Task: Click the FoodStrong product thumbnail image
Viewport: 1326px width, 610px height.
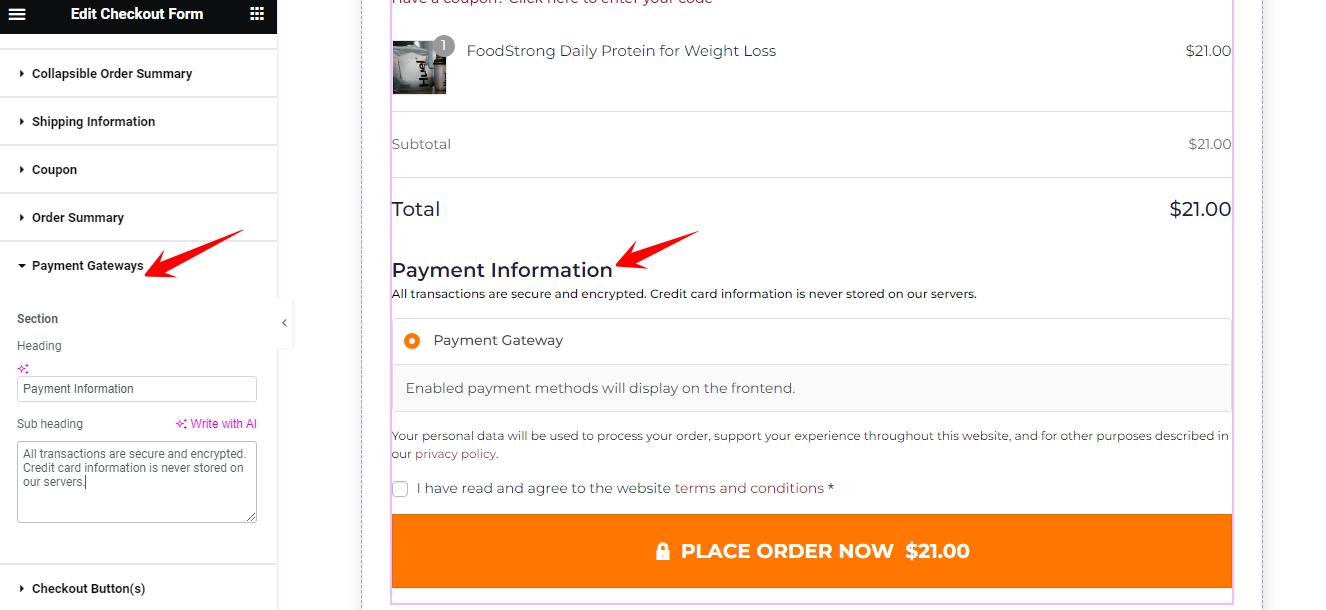Action: pos(419,67)
